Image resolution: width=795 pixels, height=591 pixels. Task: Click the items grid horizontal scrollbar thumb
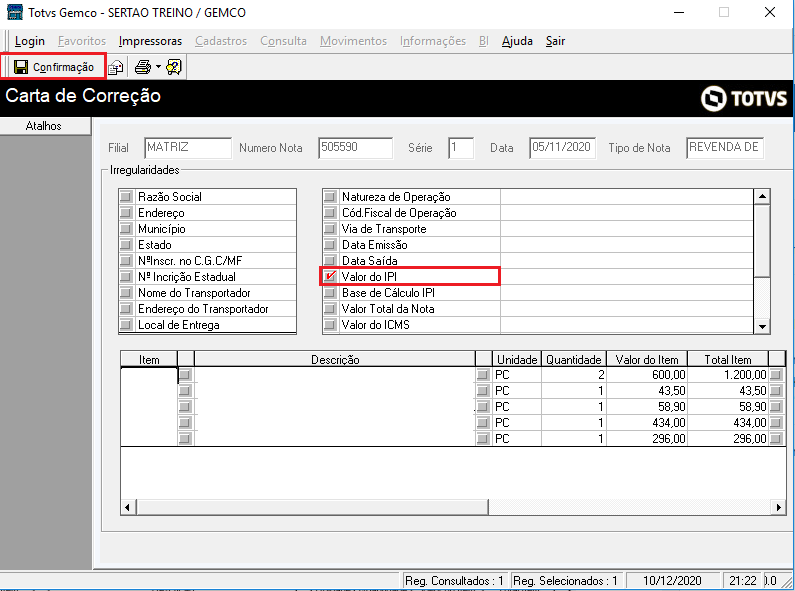[312, 507]
